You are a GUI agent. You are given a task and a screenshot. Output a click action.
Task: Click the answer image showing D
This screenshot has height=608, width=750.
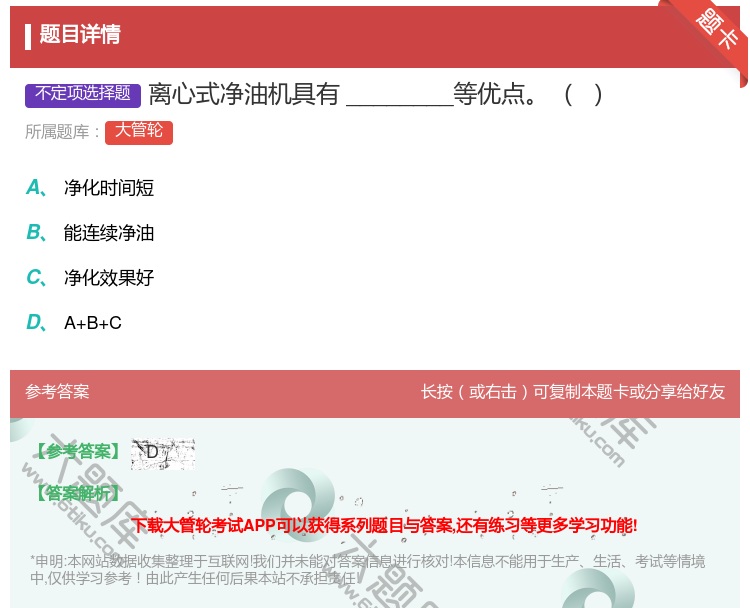[x=163, y=453]
